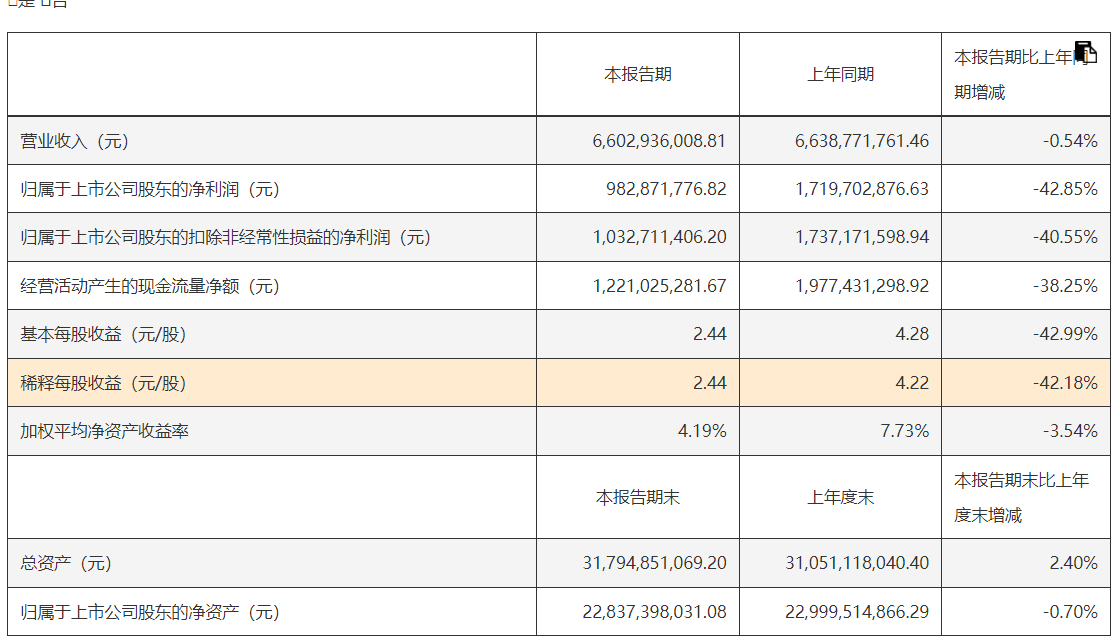Select the 上年同期 column header
The width and height of the screenshot is (1119, 642).
841,75
